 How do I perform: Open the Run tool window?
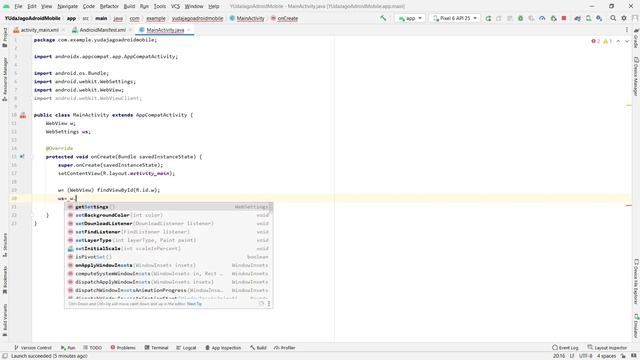(x=68, y=348)
